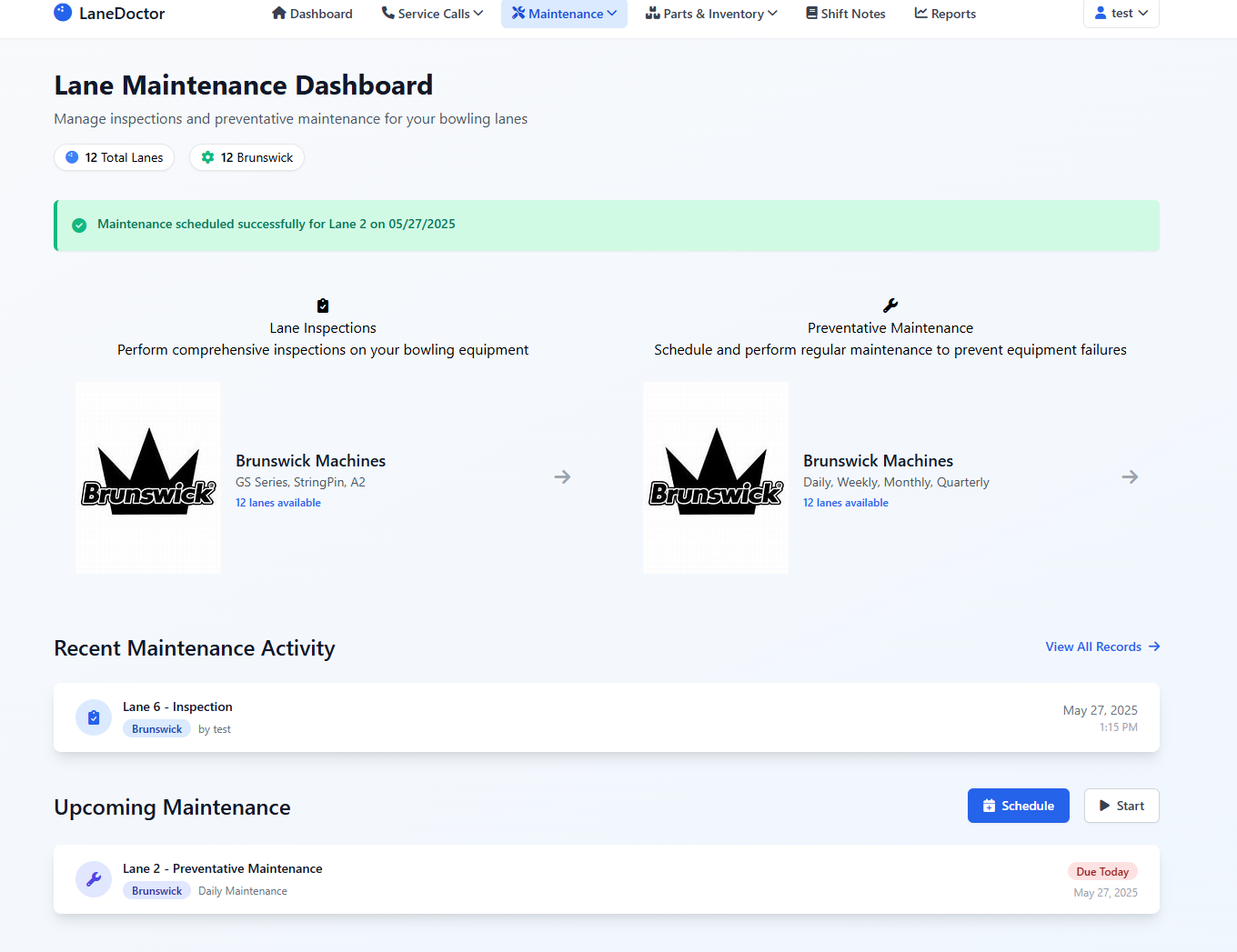Expand the Service Calls dropdown menu

432,14
